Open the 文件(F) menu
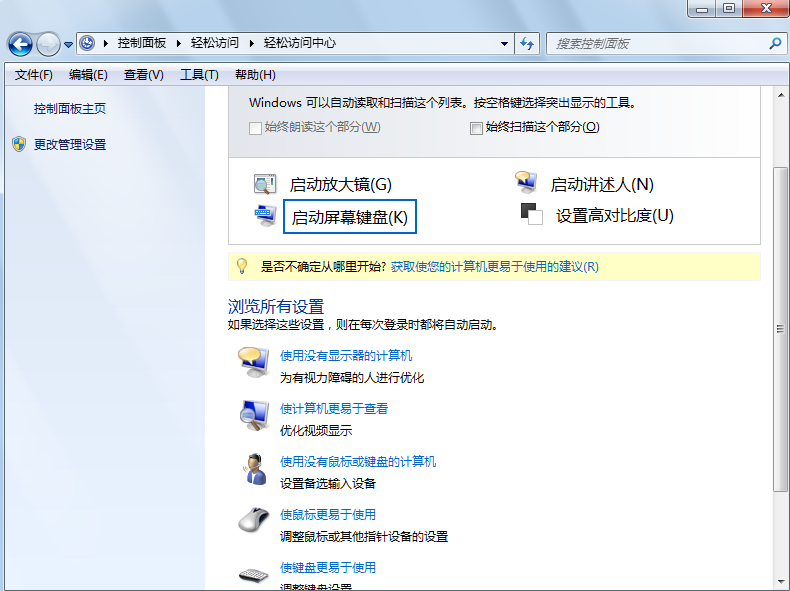The image size is (790, 591). 33,75
